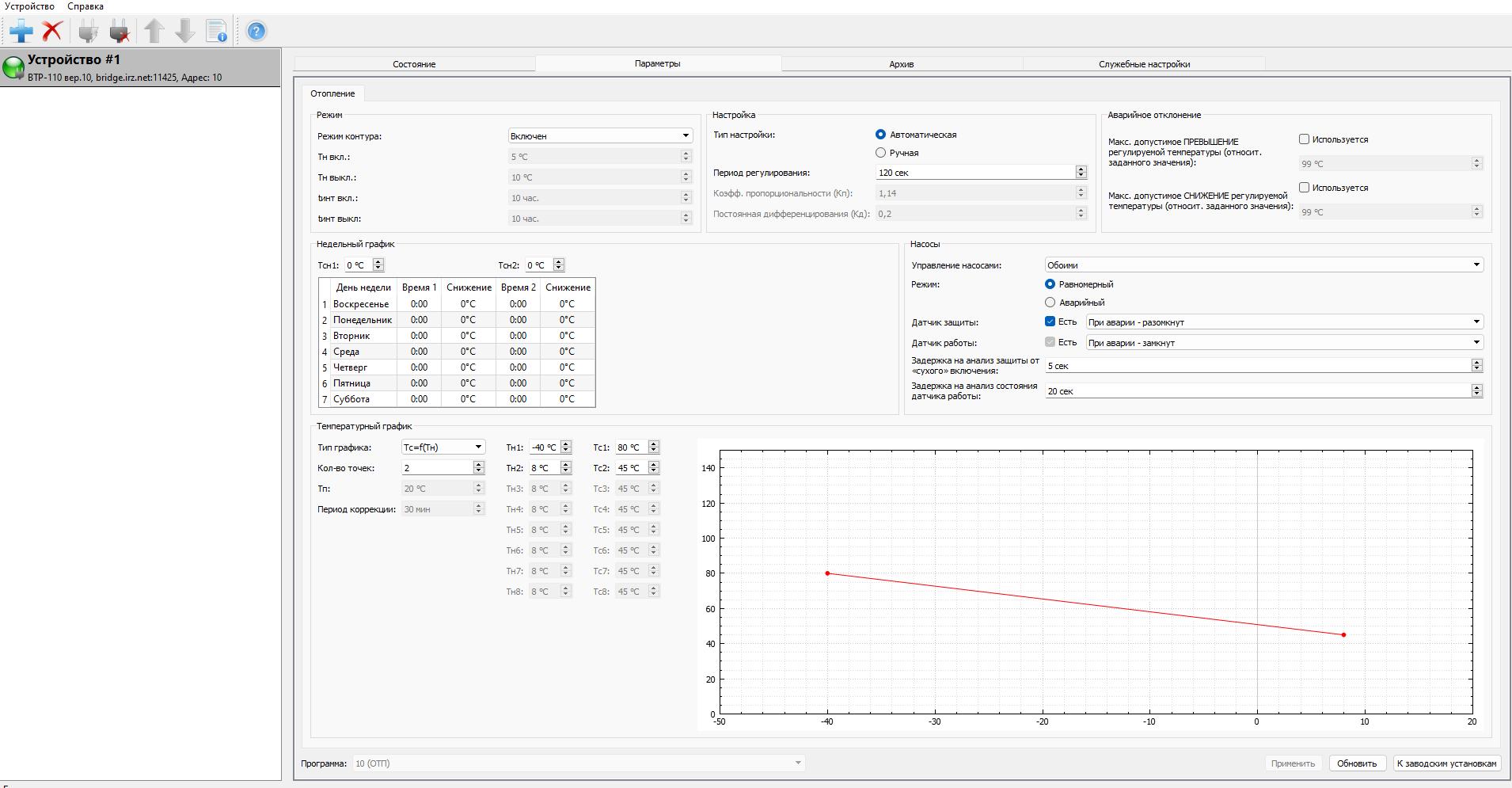
Task: Click Время 1 cell for Воскресенье
Action: pos(420,304)
